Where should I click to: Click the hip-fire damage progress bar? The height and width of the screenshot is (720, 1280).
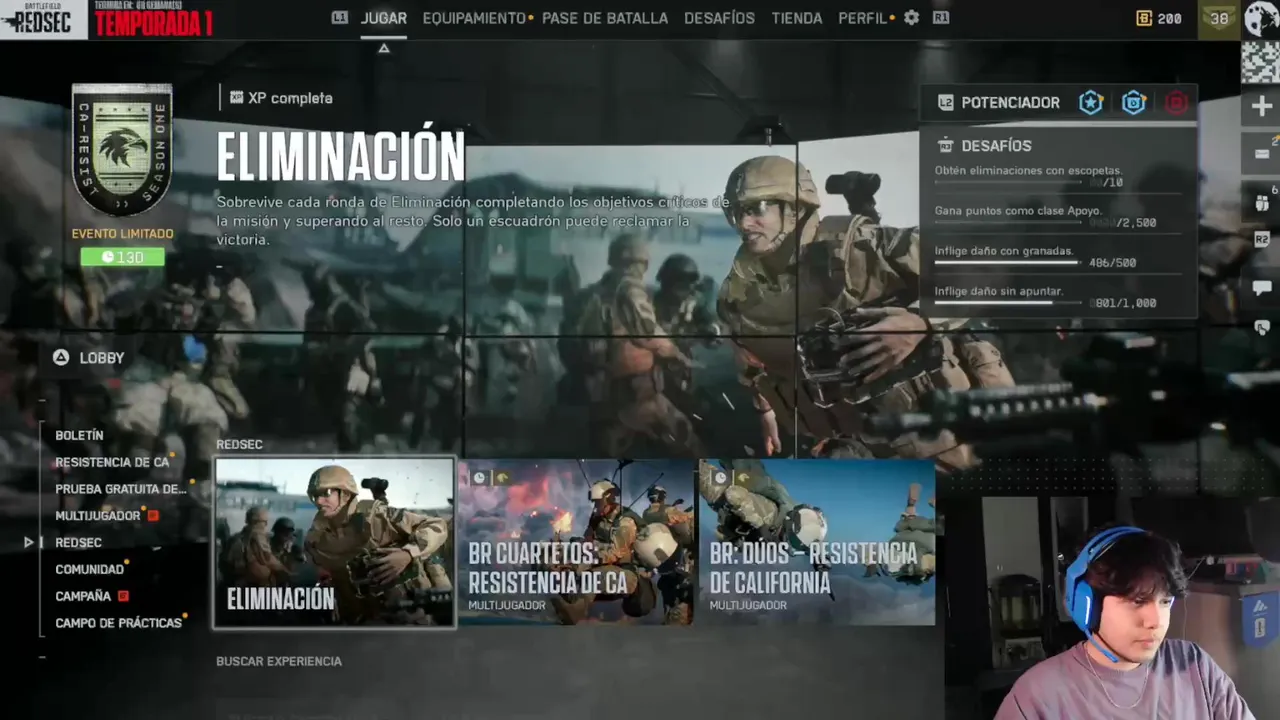(x=1008, y=303)
